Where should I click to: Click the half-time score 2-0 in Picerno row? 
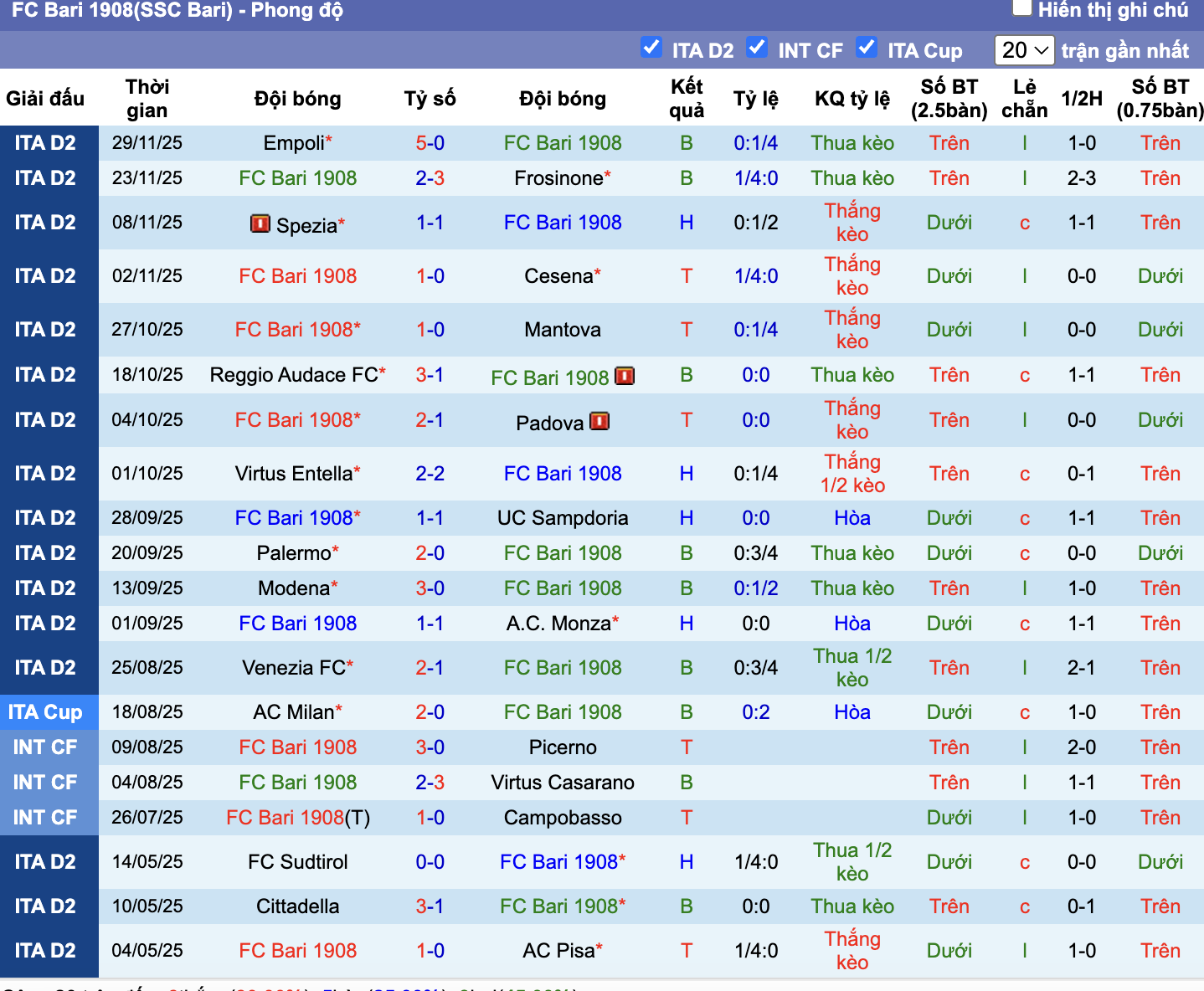[1082, 747]
